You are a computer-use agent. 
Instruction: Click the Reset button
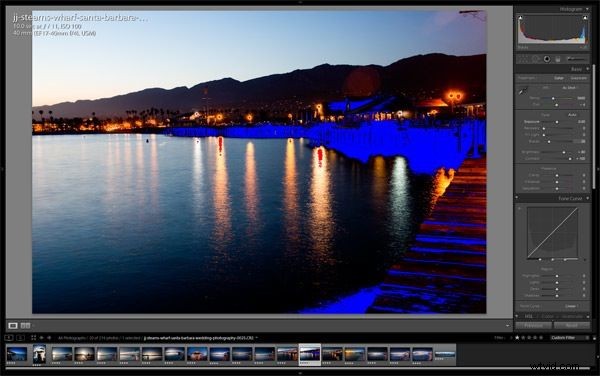(572, 326)
